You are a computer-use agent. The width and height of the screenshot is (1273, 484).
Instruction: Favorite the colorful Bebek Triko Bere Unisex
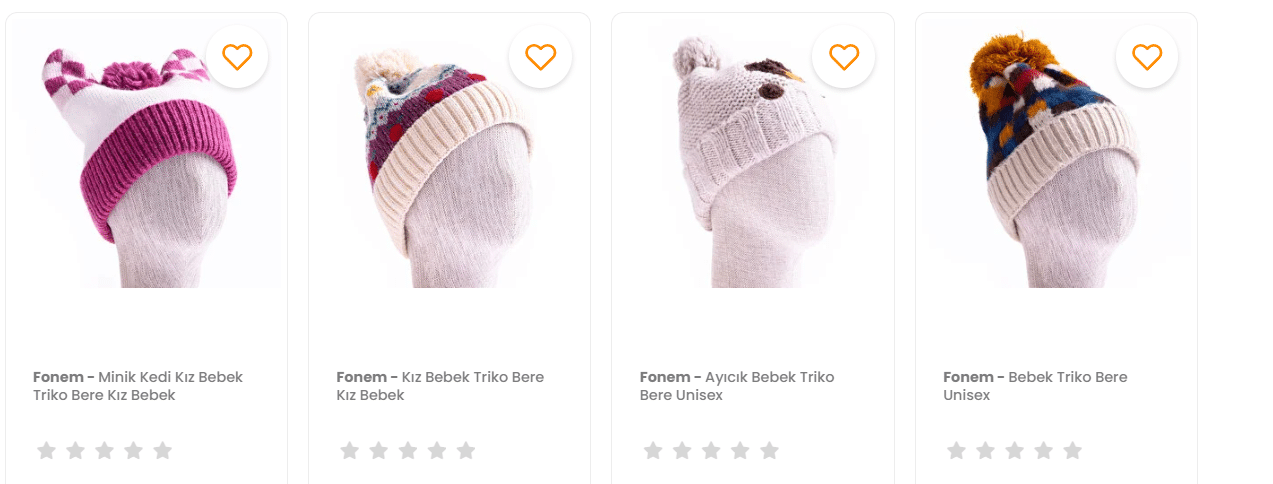pos(1147,57)
